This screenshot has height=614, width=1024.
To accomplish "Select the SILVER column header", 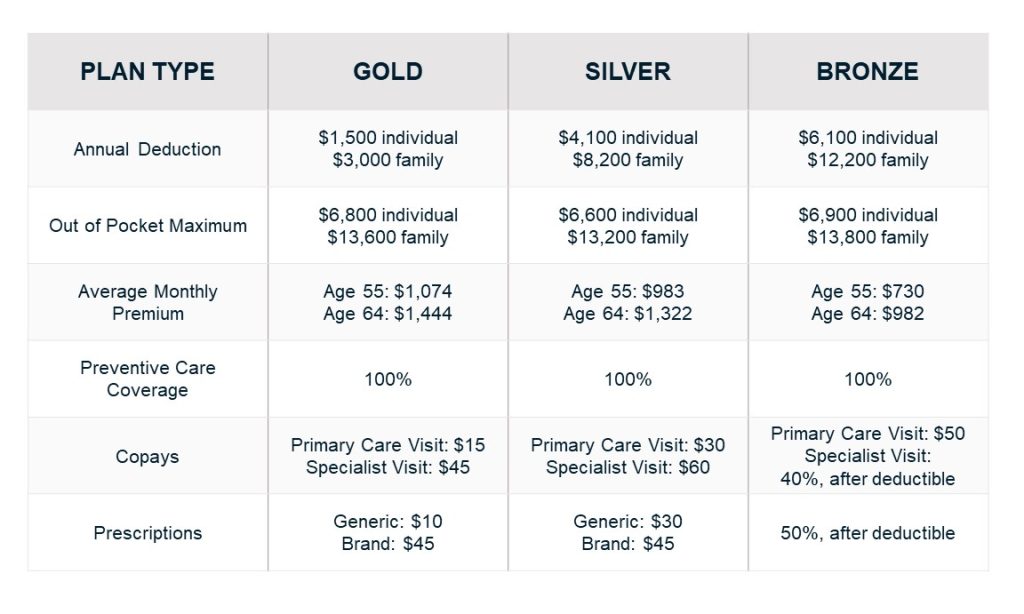I will (x=628, y=71).
